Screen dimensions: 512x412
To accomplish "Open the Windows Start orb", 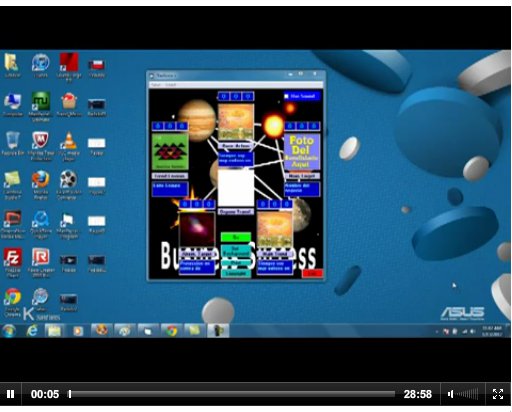I will [9, 331].
